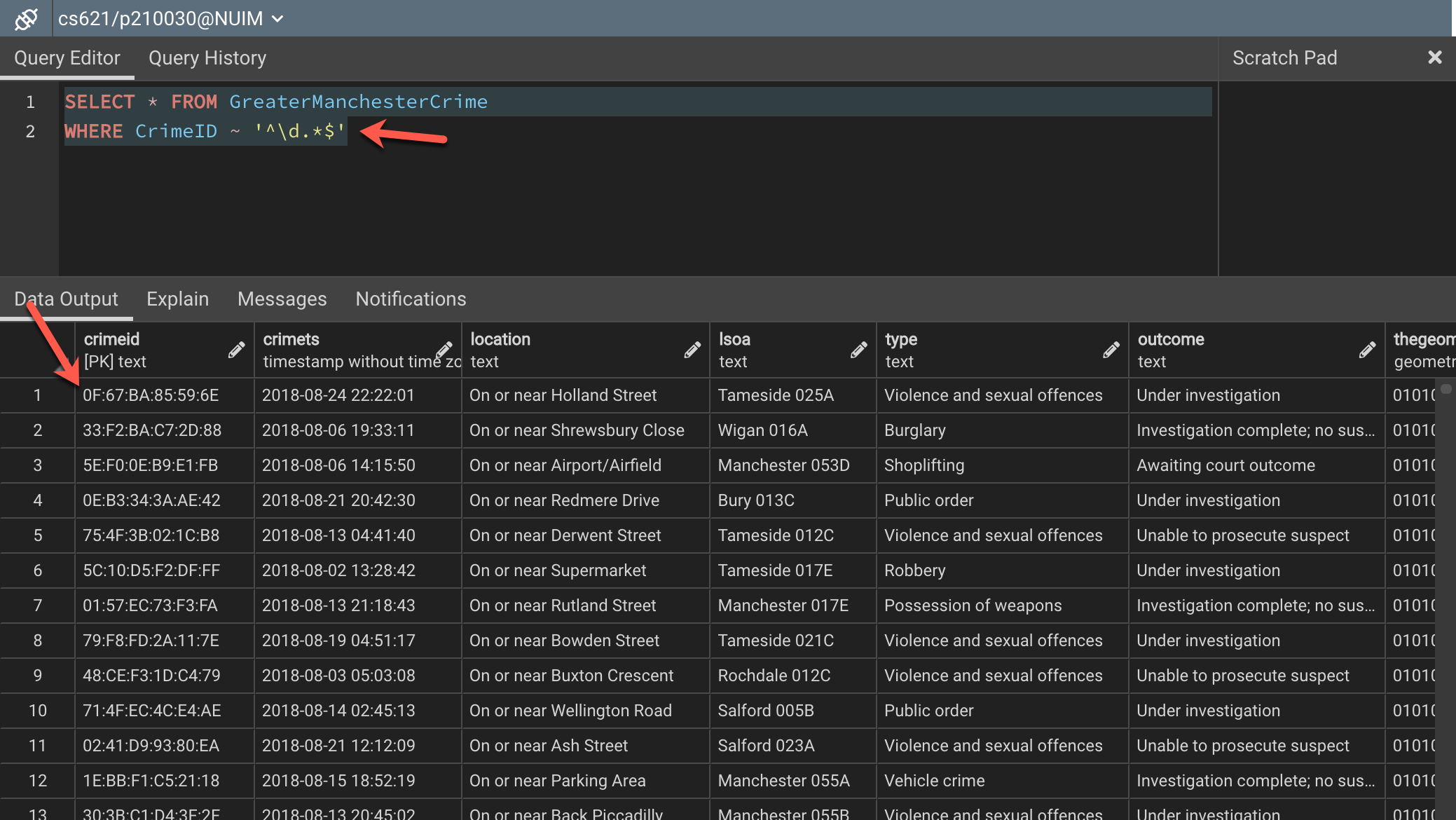Click the connection status plug icon
Image resolution: width=1456 pixels, height=820 pixels.
(x=26, y=18)
